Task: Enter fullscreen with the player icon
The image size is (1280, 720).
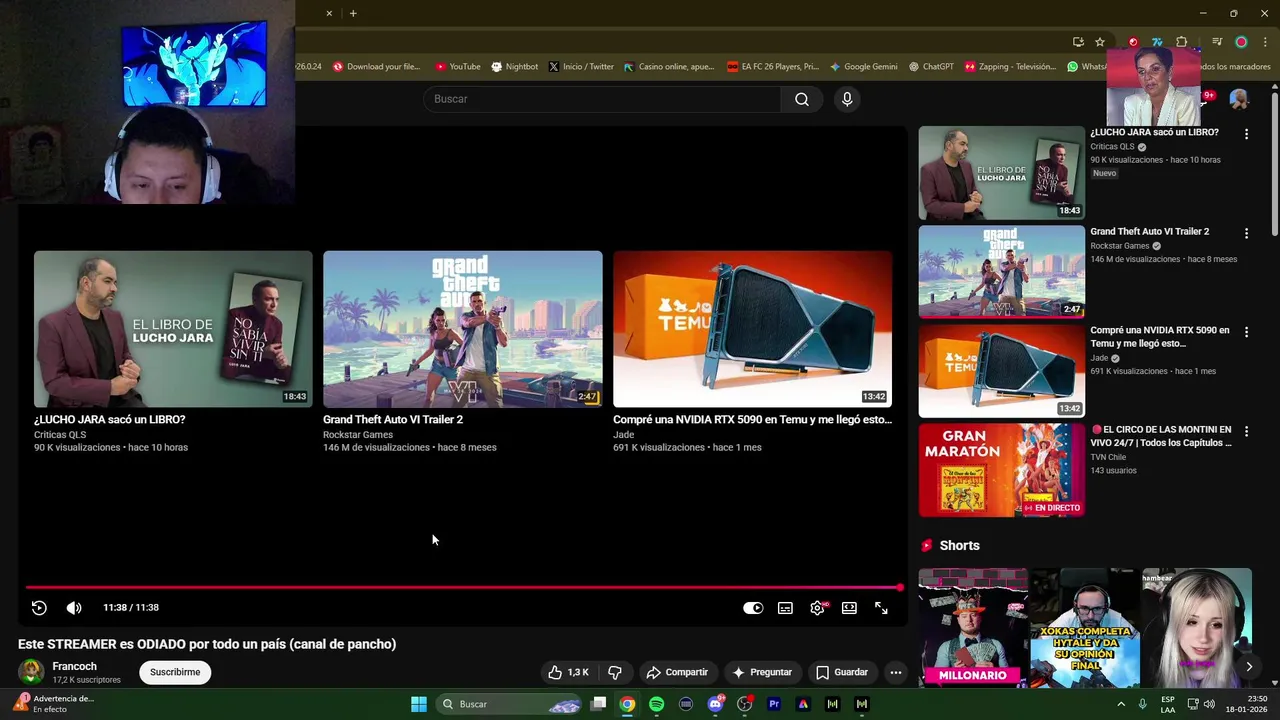Action: [881, 607]
